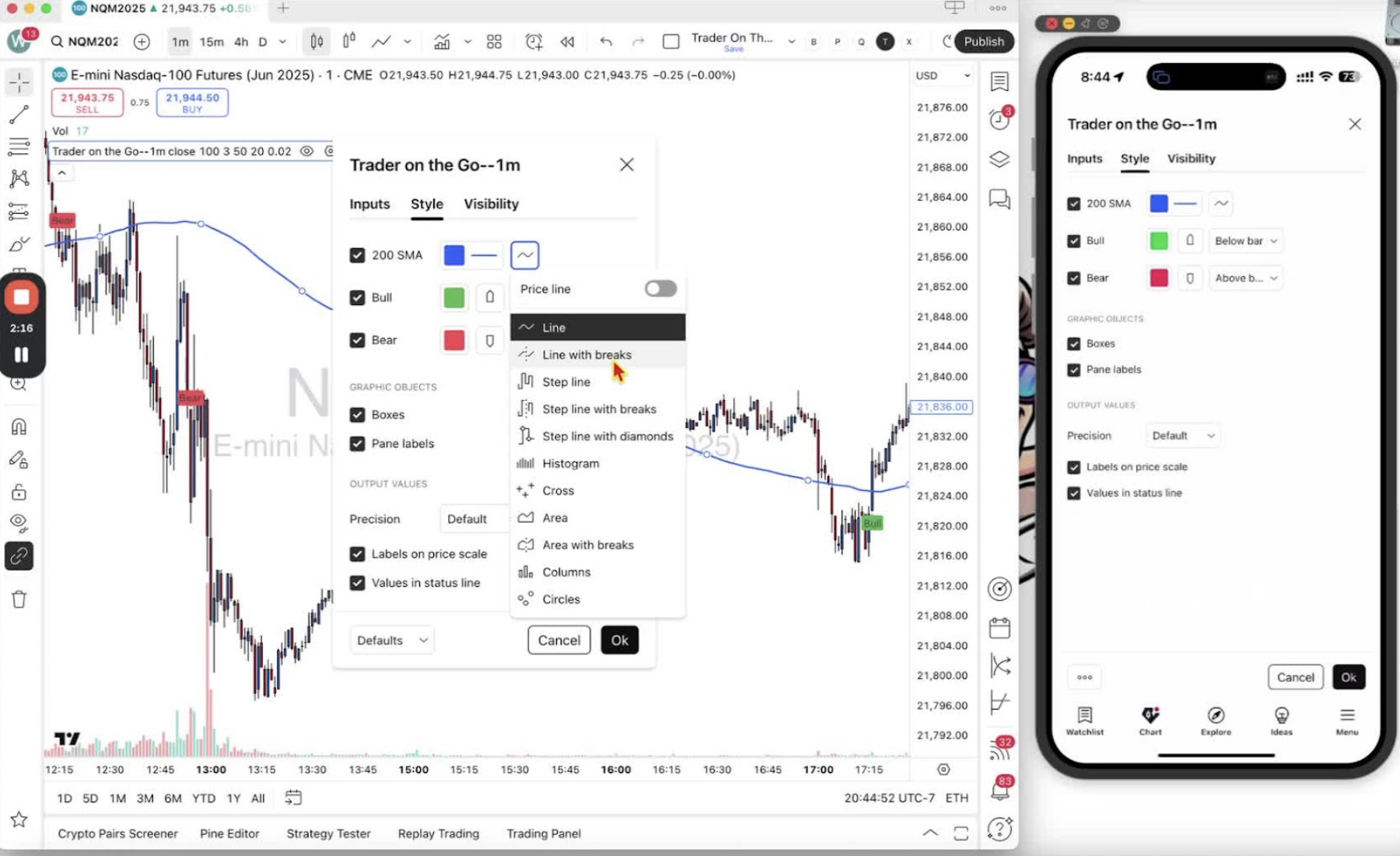The image size is (1400, 856).
Task: Open the Pine Editor tab
Action: [x=229, y=833]
